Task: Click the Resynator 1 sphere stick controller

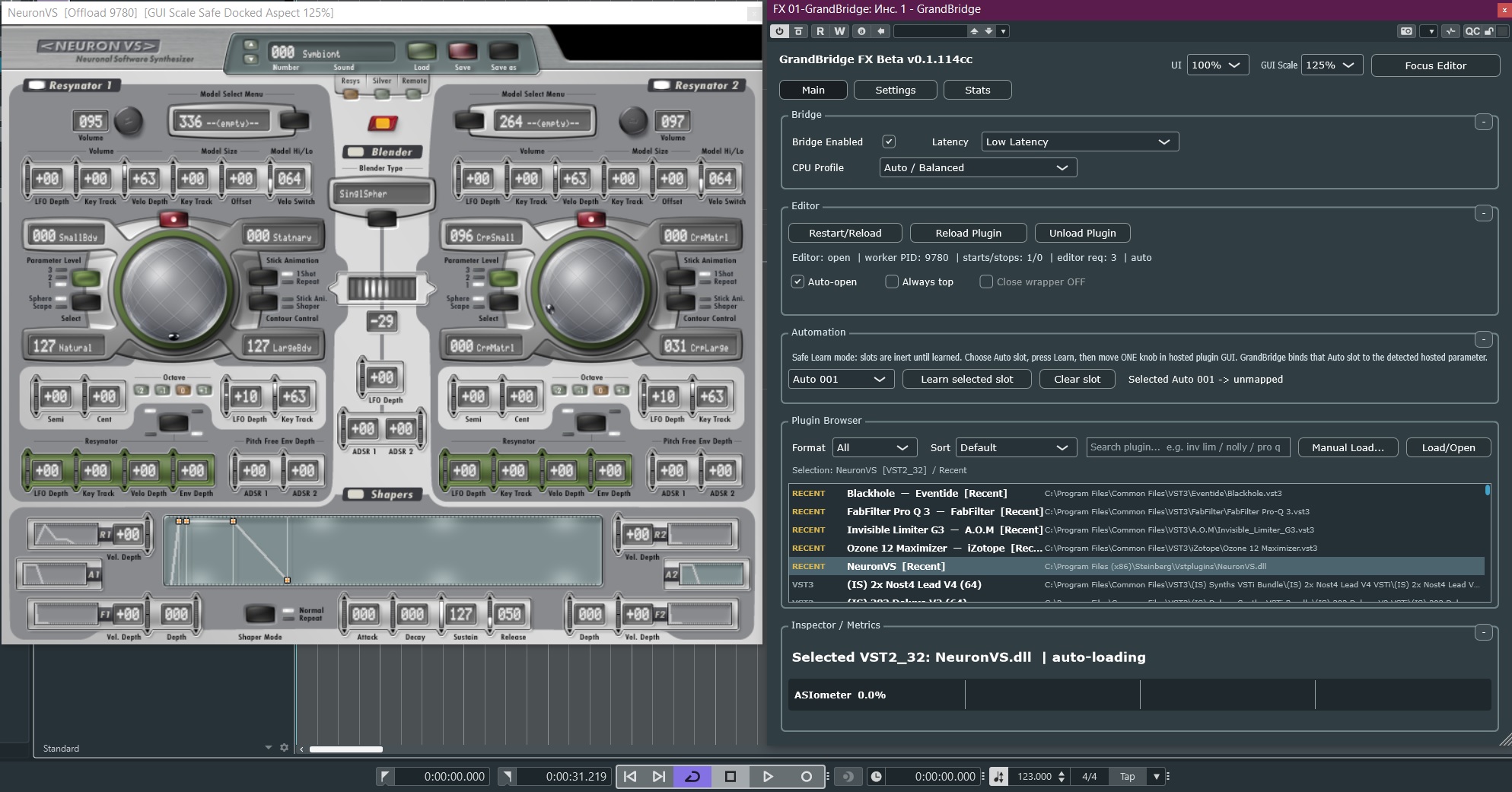Action: click(174, 288)
